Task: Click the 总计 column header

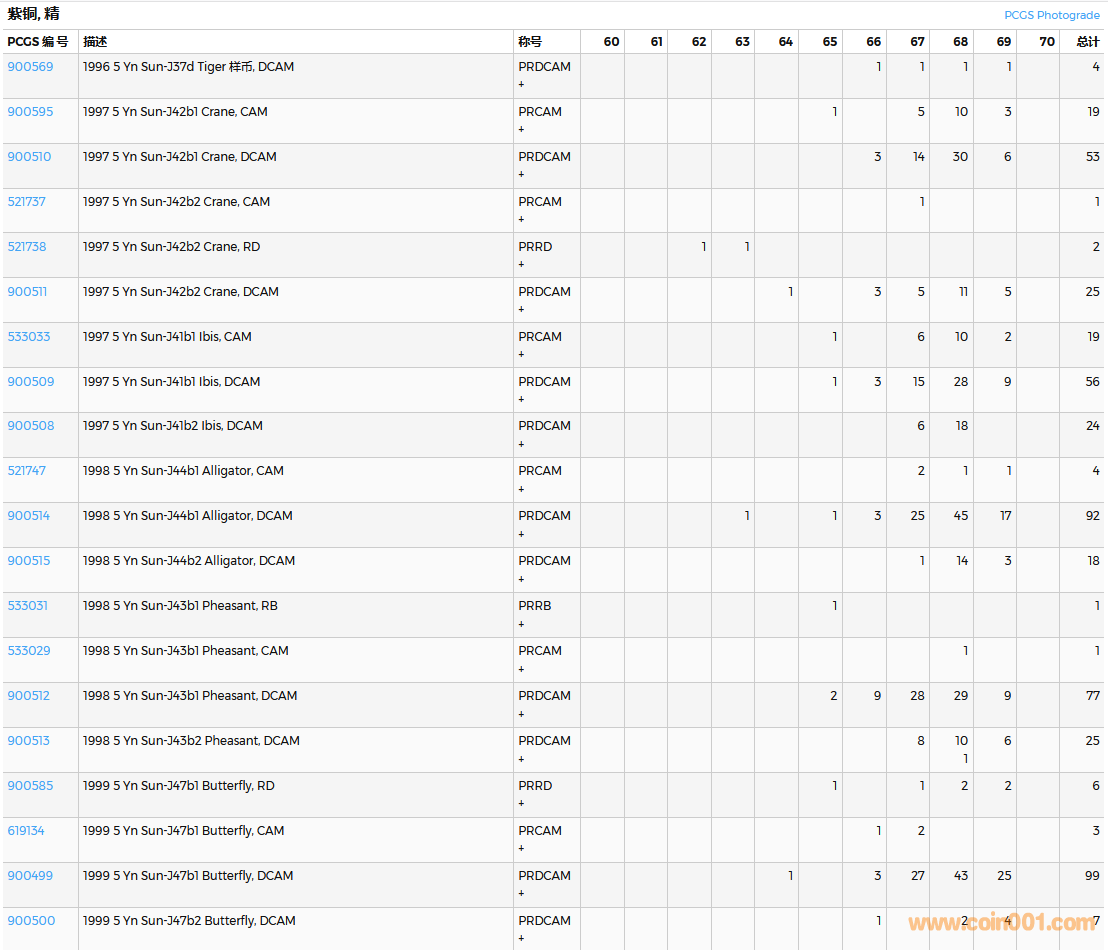Action: [x=1087, y=42]
